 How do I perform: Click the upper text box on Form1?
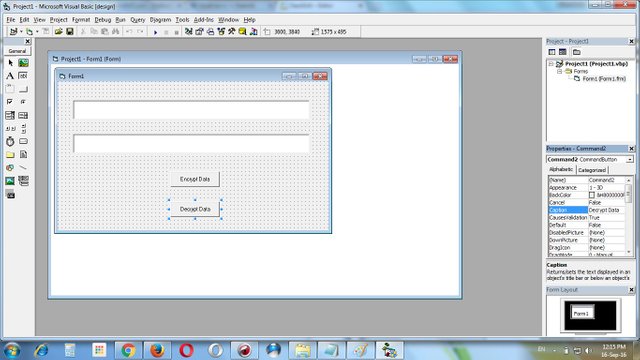pos(191,110)
